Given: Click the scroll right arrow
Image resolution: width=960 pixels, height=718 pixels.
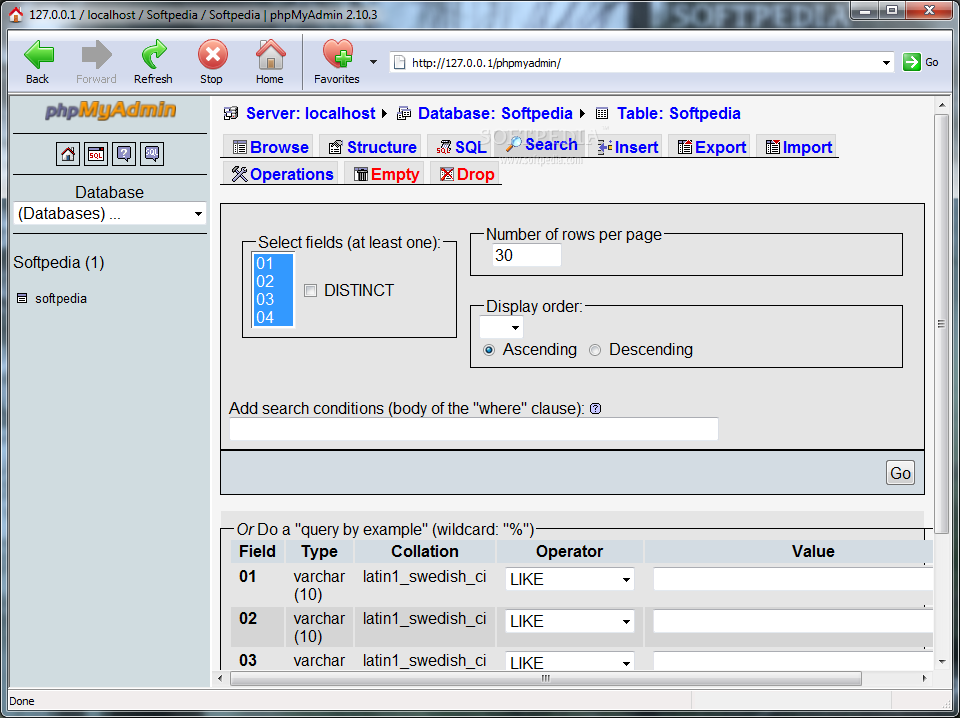Looking at the screenshot, I should pyautogui.click(x=924, y=678).
